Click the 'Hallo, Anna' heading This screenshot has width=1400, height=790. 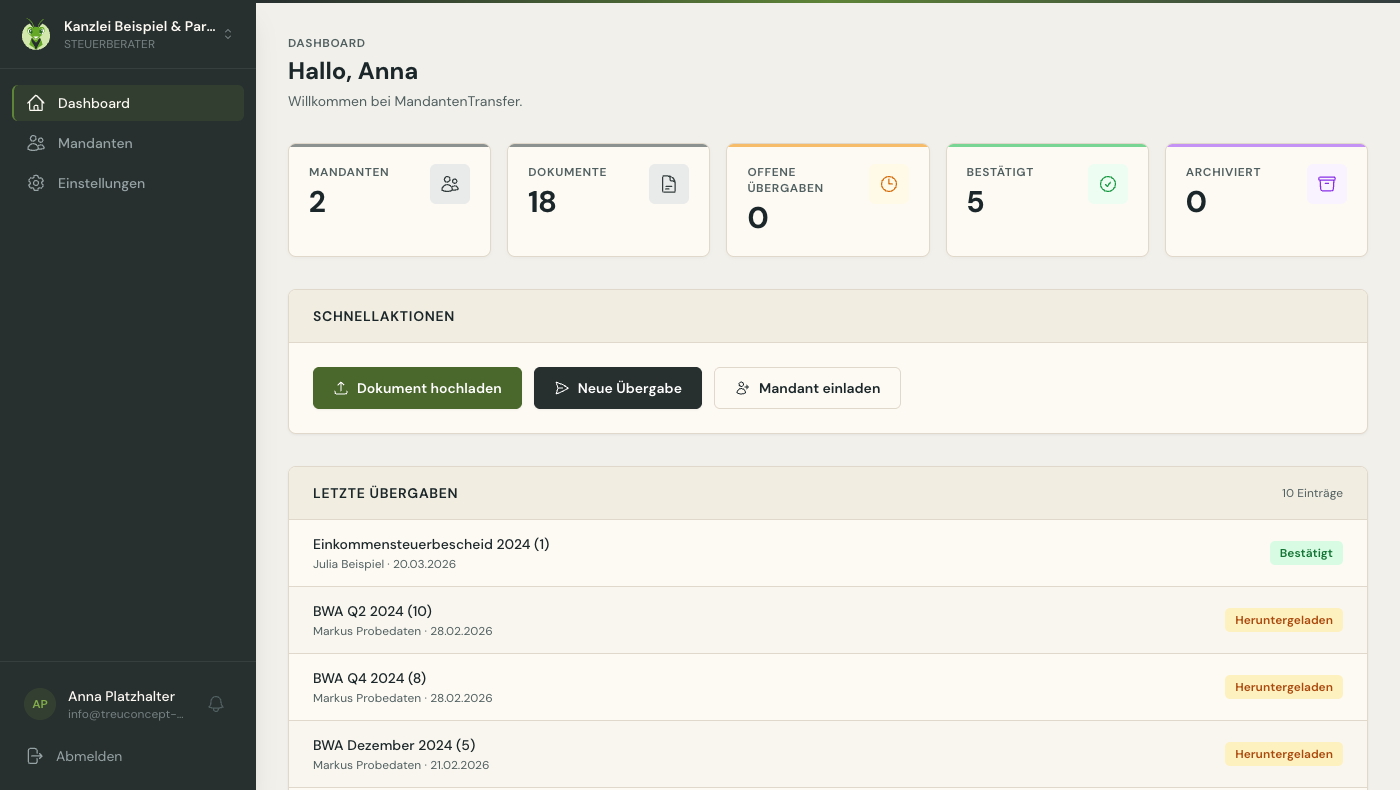click(353, 71)
